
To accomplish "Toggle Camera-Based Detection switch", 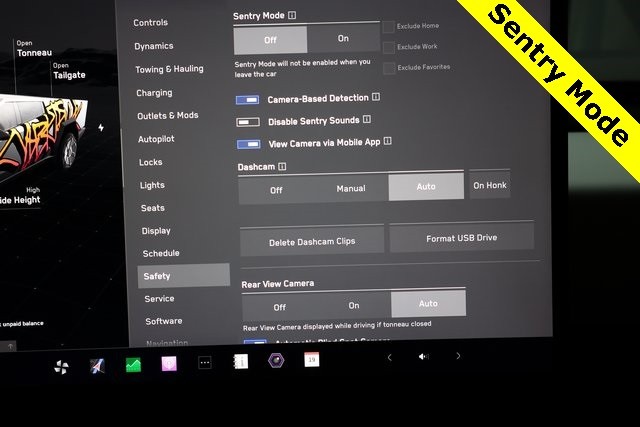I will coord(247,100).
